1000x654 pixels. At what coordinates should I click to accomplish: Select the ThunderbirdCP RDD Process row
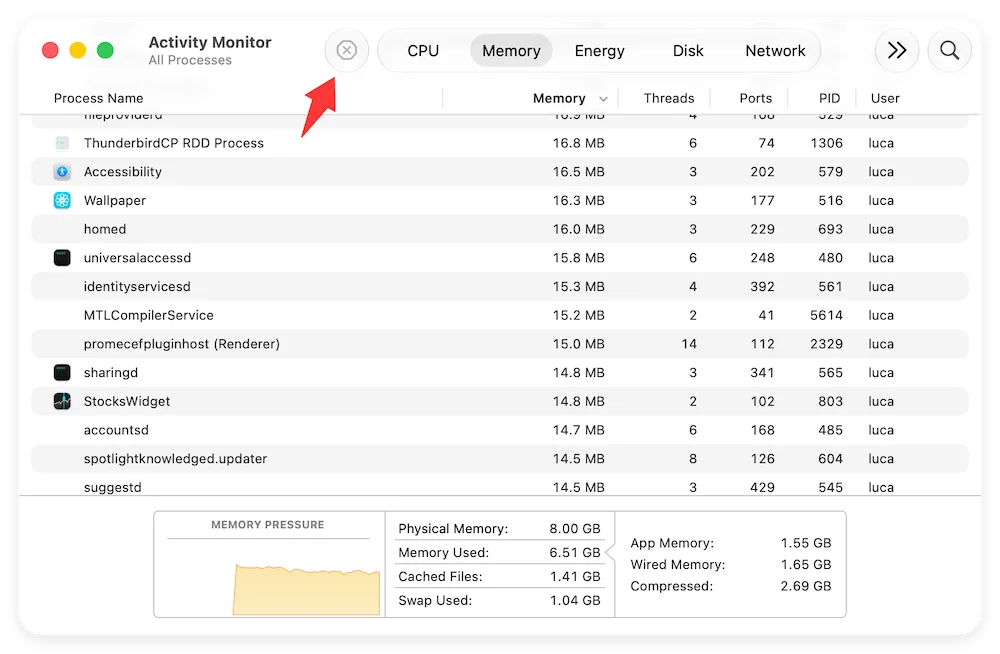pyautogui.click(x=500, y=143)
